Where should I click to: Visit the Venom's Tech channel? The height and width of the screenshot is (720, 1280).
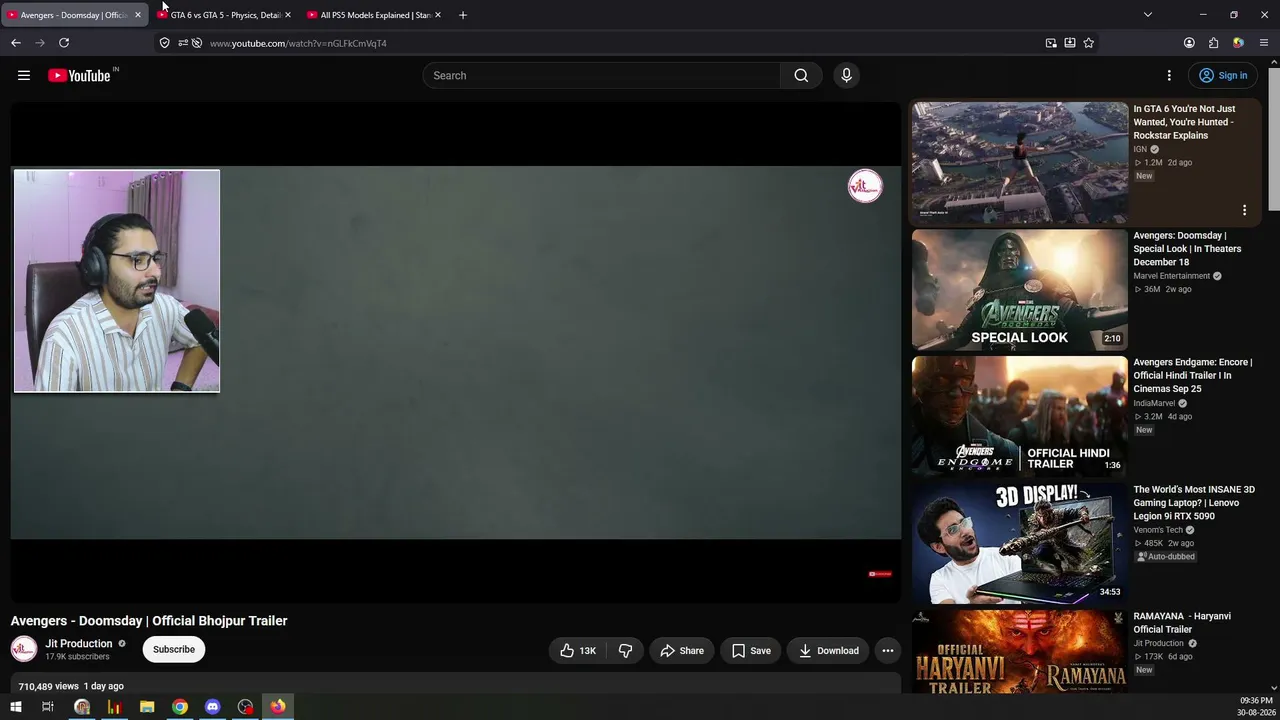1158,530
